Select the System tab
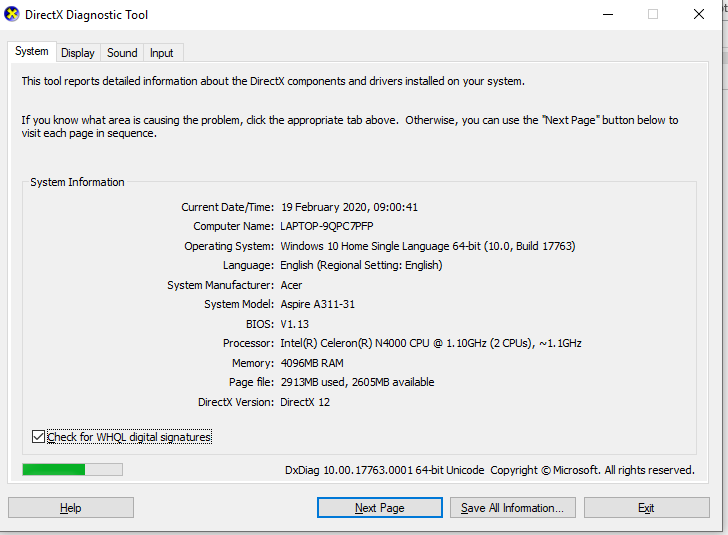The width and height of the screenshot is (728, 535). (32, 51)
